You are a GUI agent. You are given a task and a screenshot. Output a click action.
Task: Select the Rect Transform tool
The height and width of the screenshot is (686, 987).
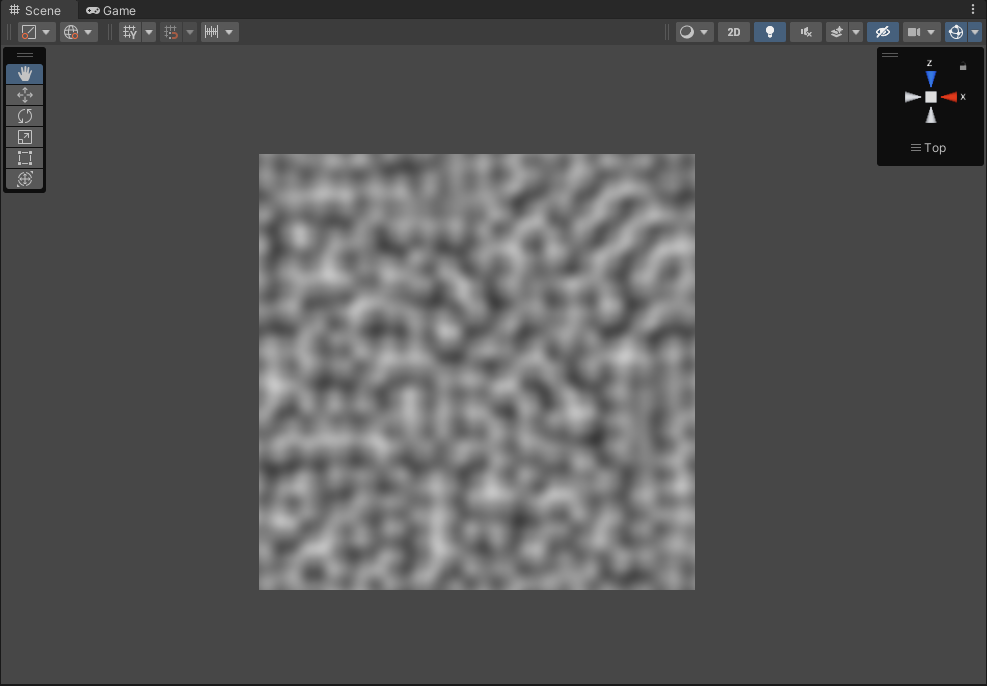point(24,158)
